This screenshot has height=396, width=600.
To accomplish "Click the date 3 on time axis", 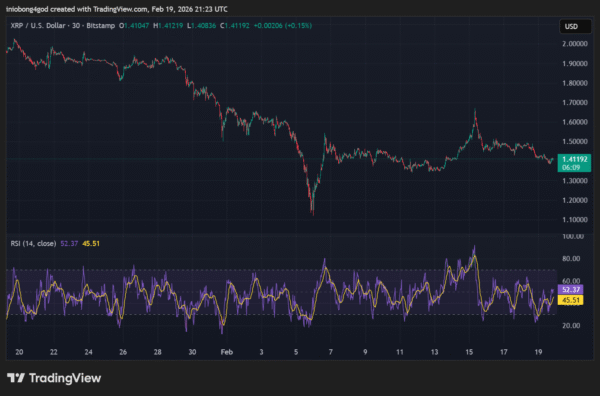I will [261, 352].
